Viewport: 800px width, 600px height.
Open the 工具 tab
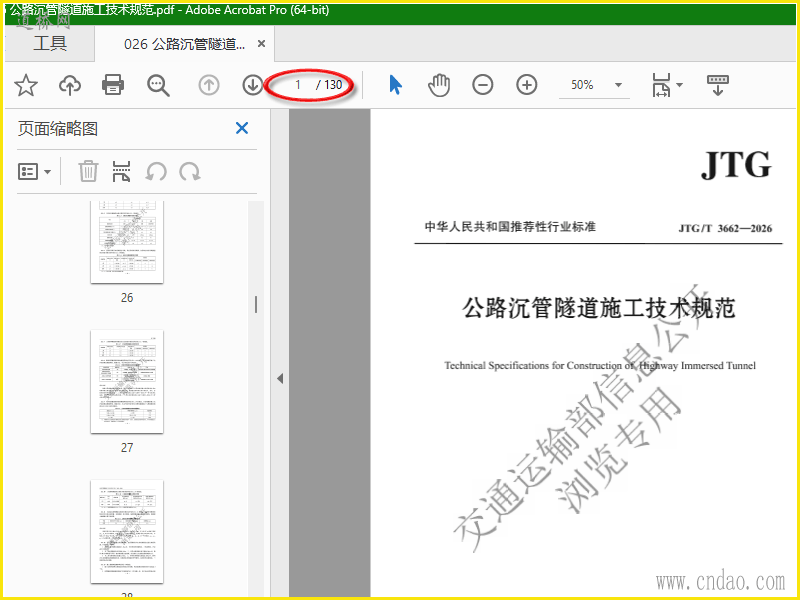(50, 43)
